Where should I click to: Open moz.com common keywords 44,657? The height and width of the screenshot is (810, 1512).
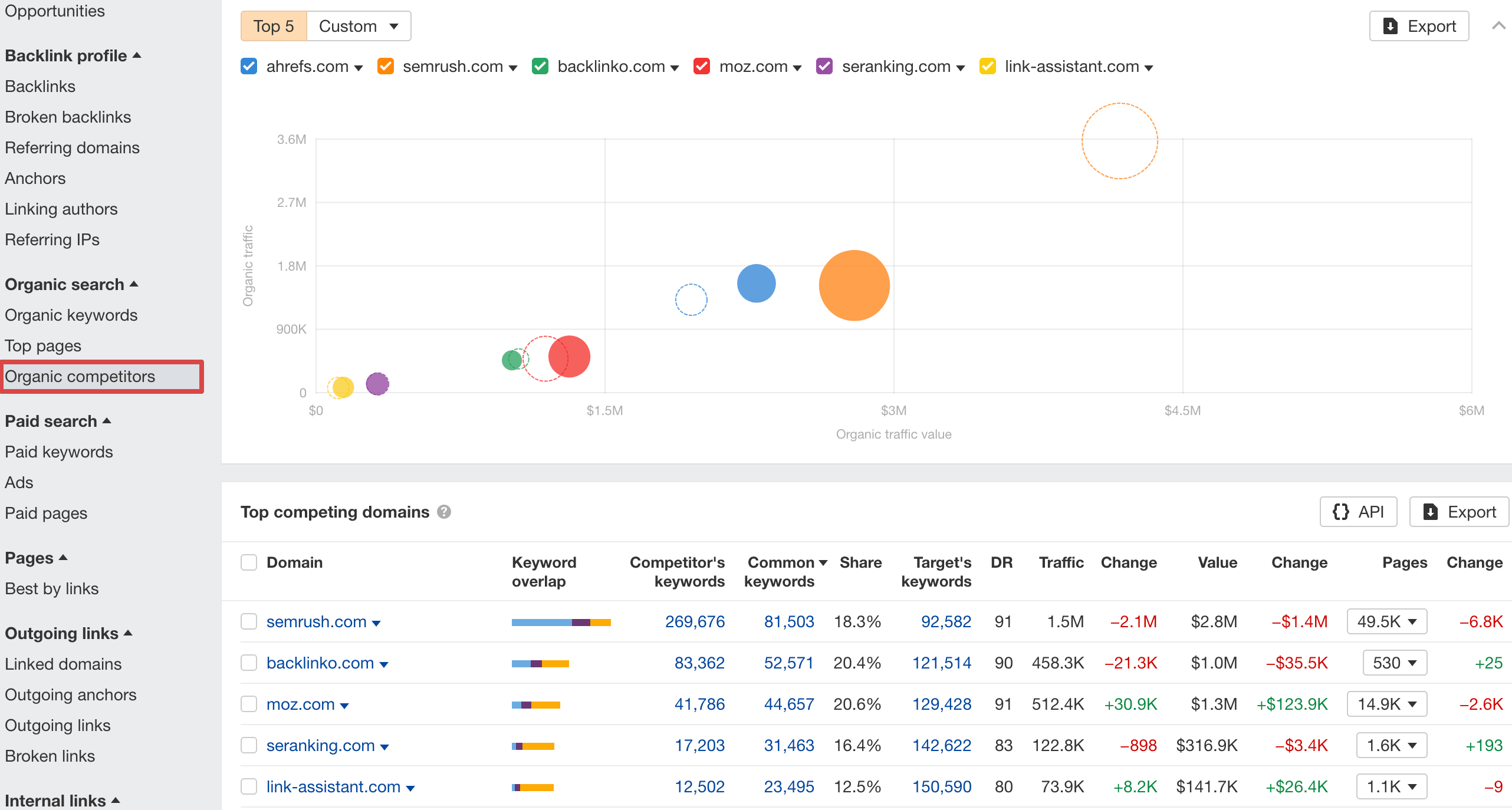789,704
